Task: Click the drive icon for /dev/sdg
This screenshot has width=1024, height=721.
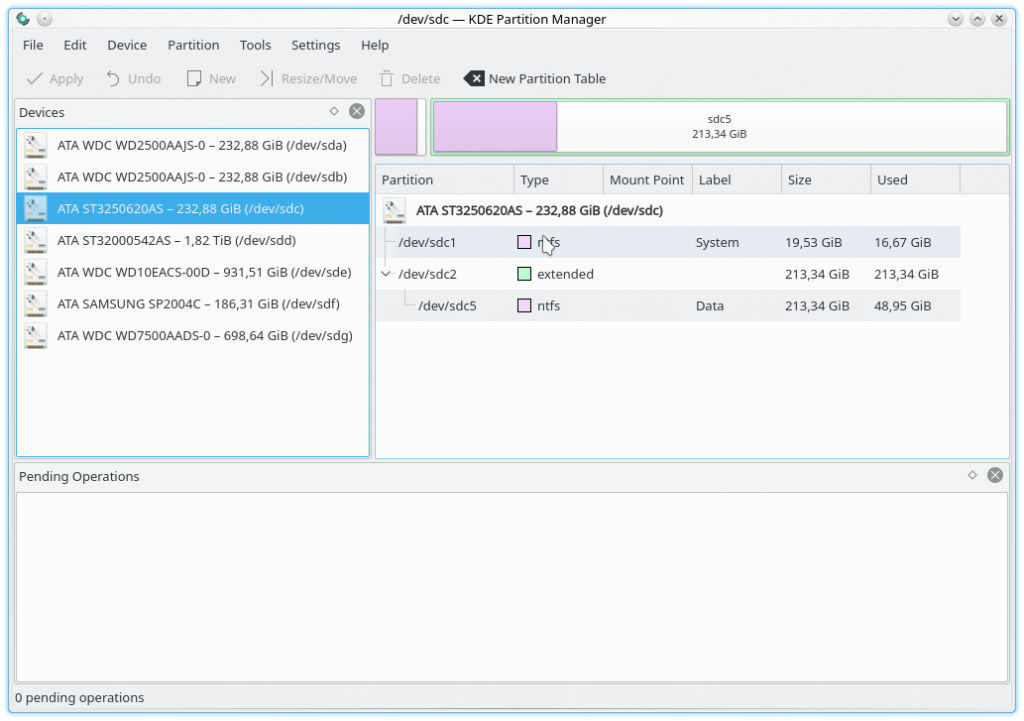Action: [35, 336]
